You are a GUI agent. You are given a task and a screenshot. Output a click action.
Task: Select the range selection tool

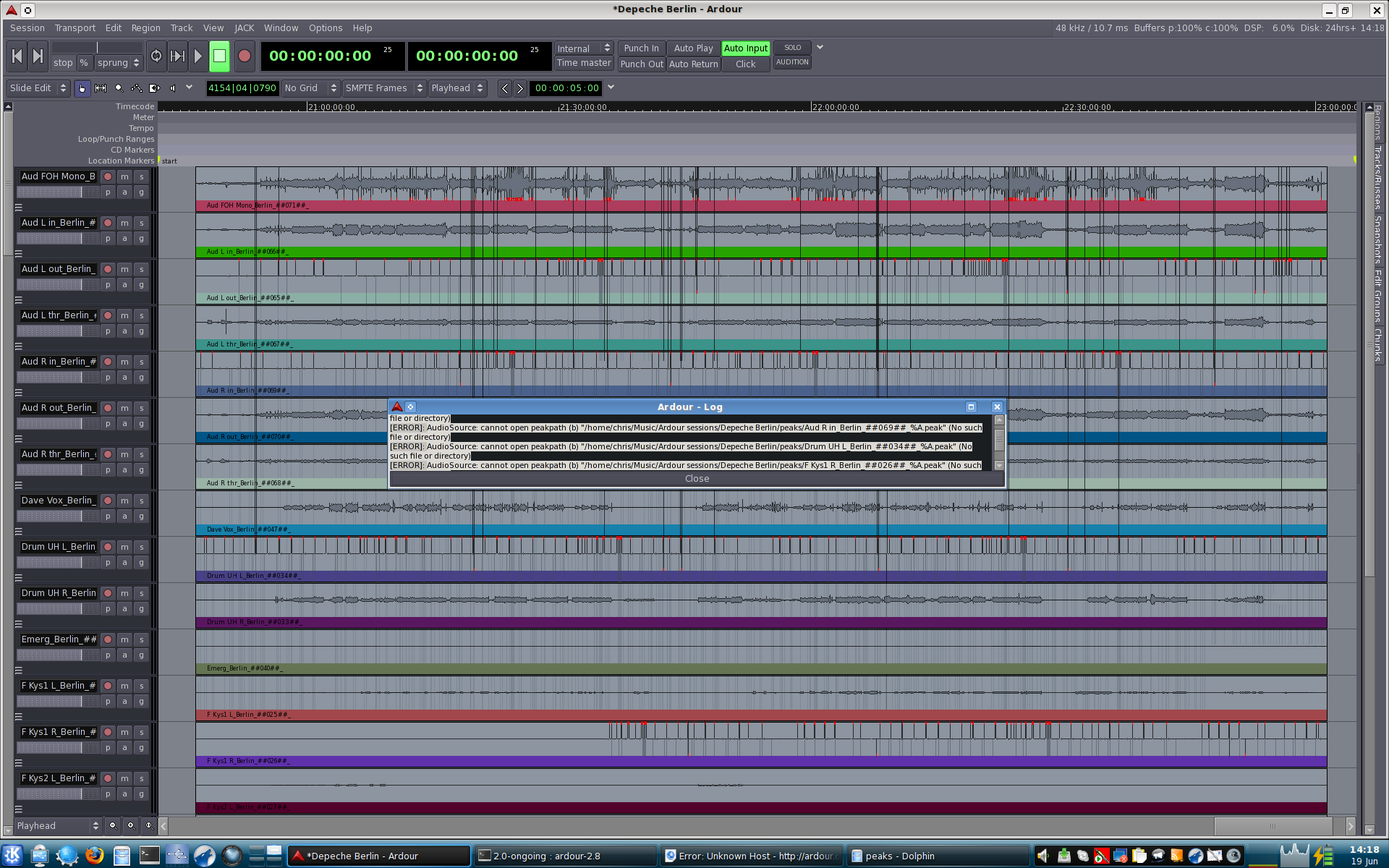tap(101, 88)
